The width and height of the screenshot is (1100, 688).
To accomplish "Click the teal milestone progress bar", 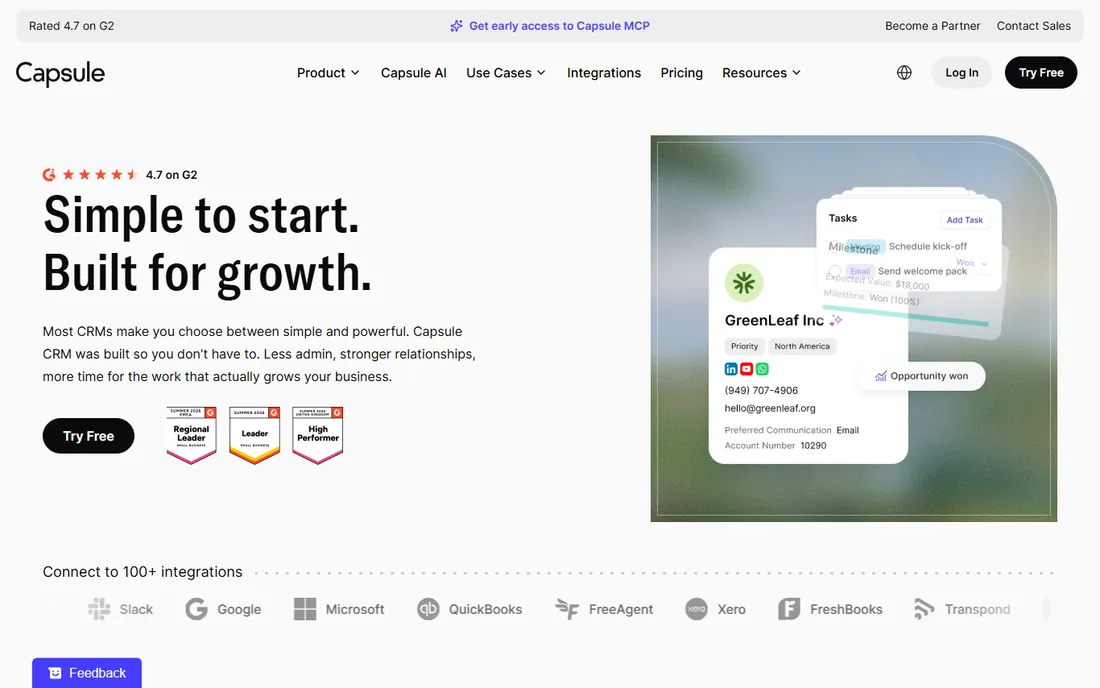I will tap(906, 316).
